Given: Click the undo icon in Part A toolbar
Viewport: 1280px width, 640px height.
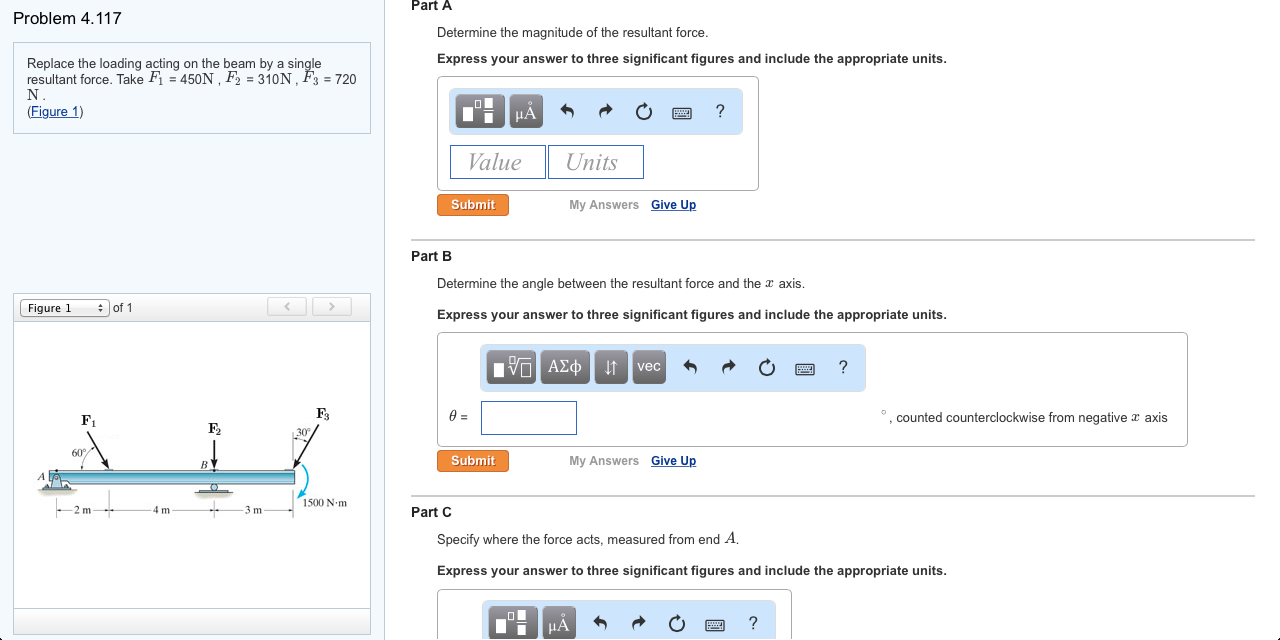Looking at the screenshot, I should click(567, 111).
